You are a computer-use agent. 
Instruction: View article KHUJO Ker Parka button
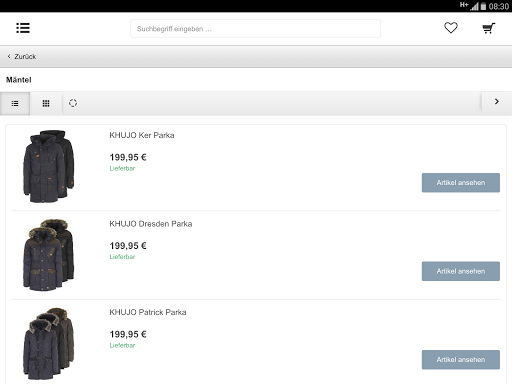pyautogui.click(x=461, y=183)
